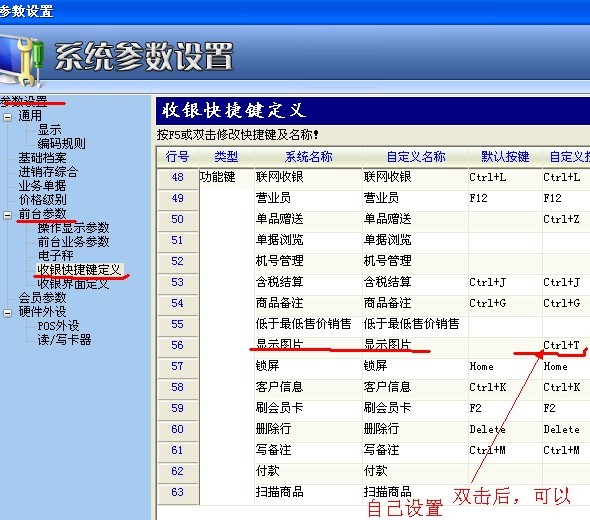The height and width of the screenshot is (520, 590).
Task: Collapse the 通用 tree node
Action: click(8, 117)
